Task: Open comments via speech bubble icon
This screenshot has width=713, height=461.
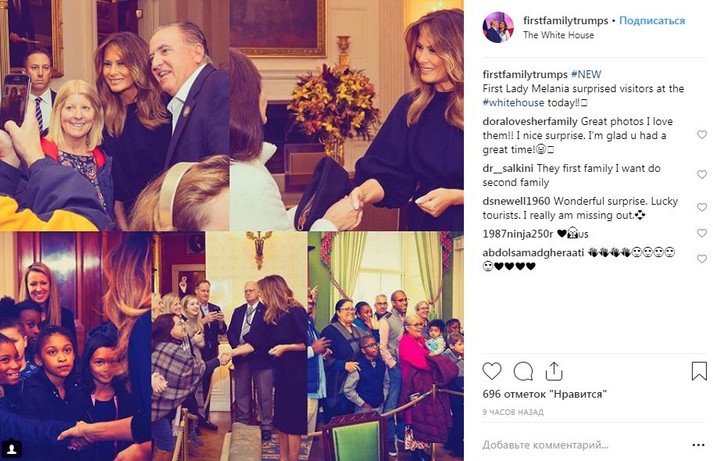Action: (522, 371)
